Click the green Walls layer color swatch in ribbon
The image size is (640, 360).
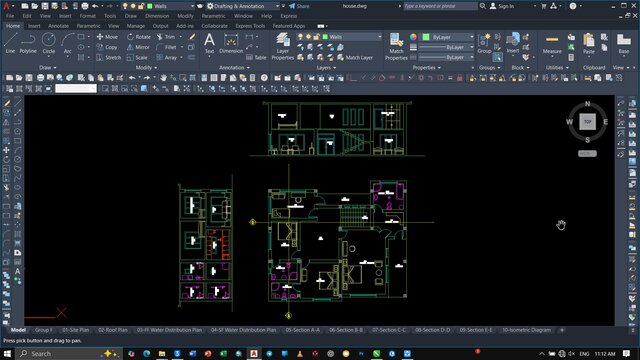[x=325, y=37]
